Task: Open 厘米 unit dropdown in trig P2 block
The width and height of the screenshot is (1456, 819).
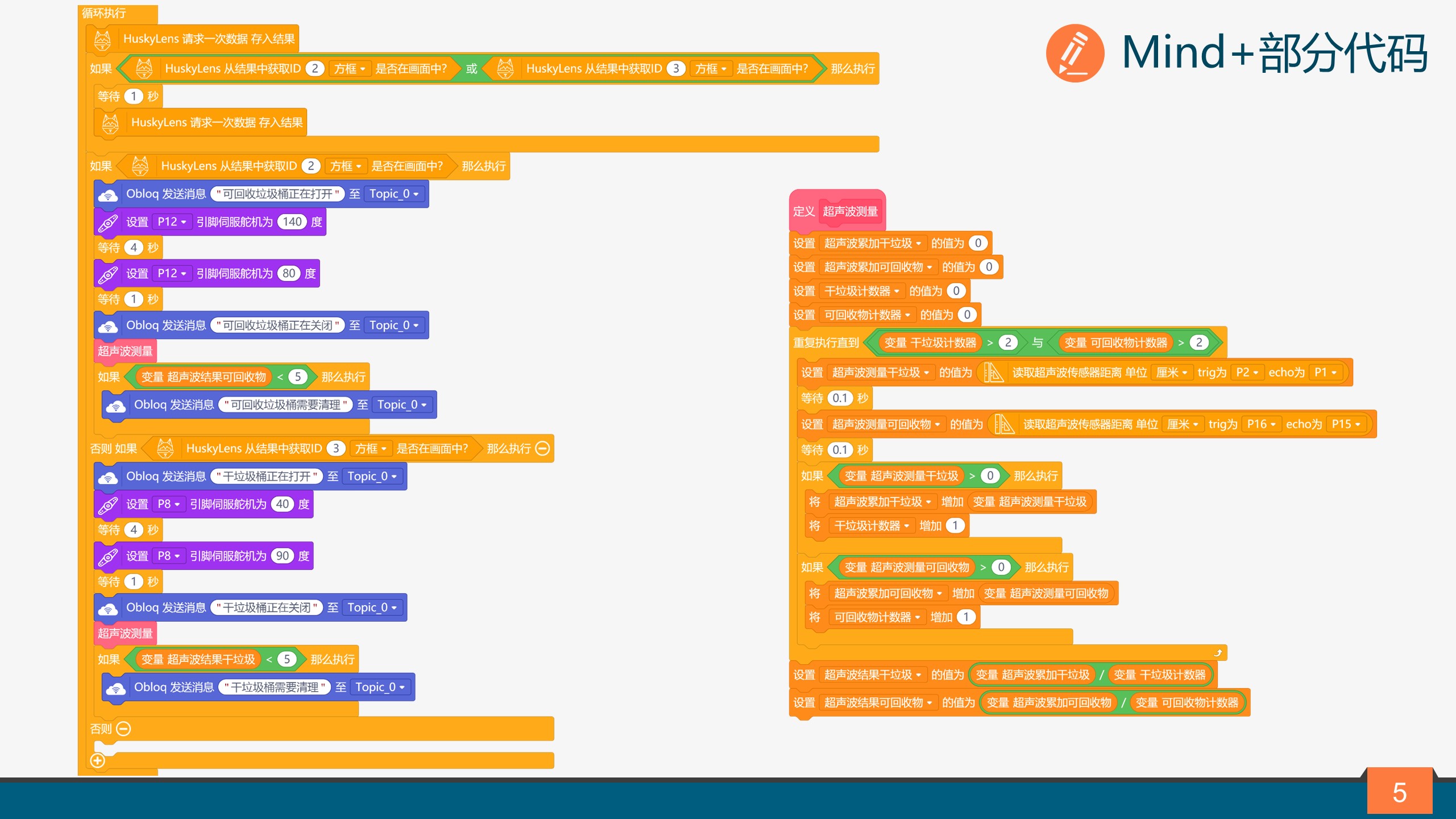Action: [x=1172, y=373]
